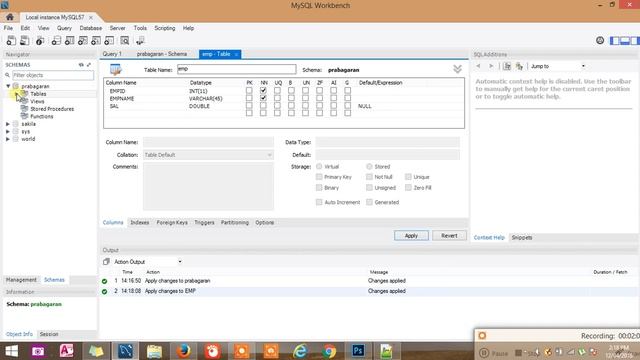Viewport: 640px width, 360px height.
Task: Open Google Chrome from the taskbar
Action: click(329, 351)
